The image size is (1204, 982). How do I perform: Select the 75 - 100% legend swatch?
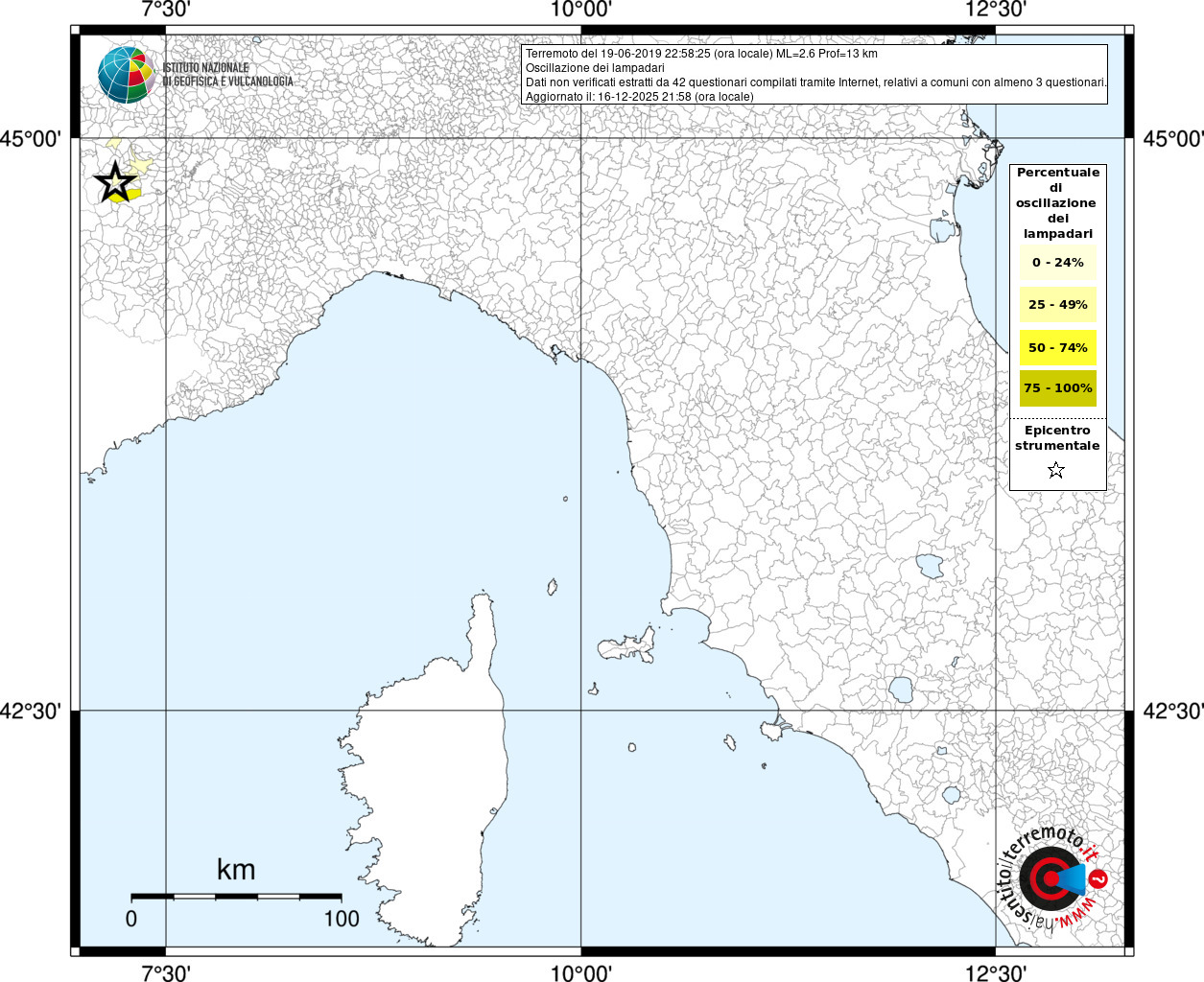pyautogui.click(x=1058, y=388)
